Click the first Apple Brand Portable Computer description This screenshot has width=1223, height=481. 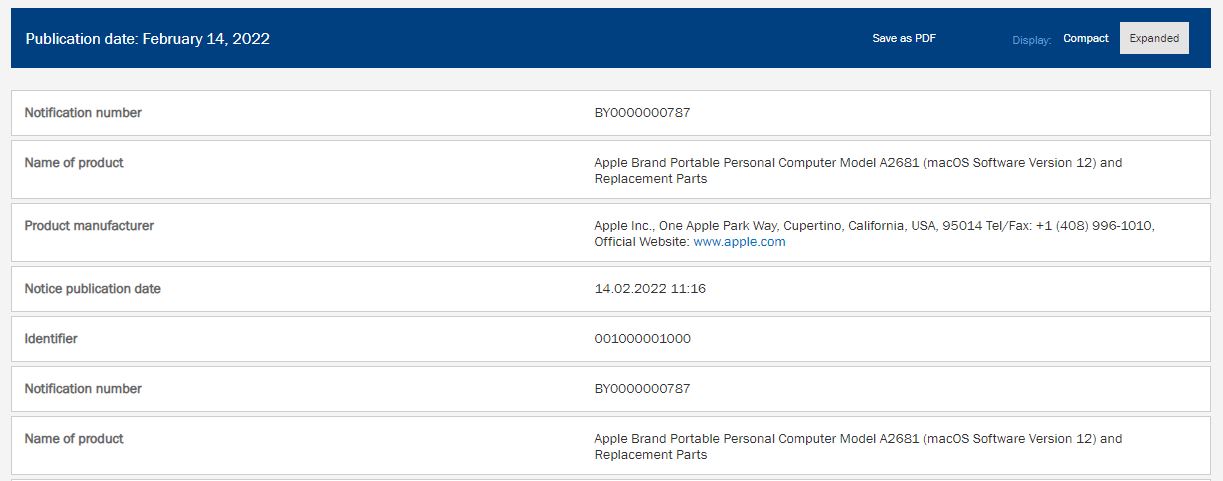858,170
